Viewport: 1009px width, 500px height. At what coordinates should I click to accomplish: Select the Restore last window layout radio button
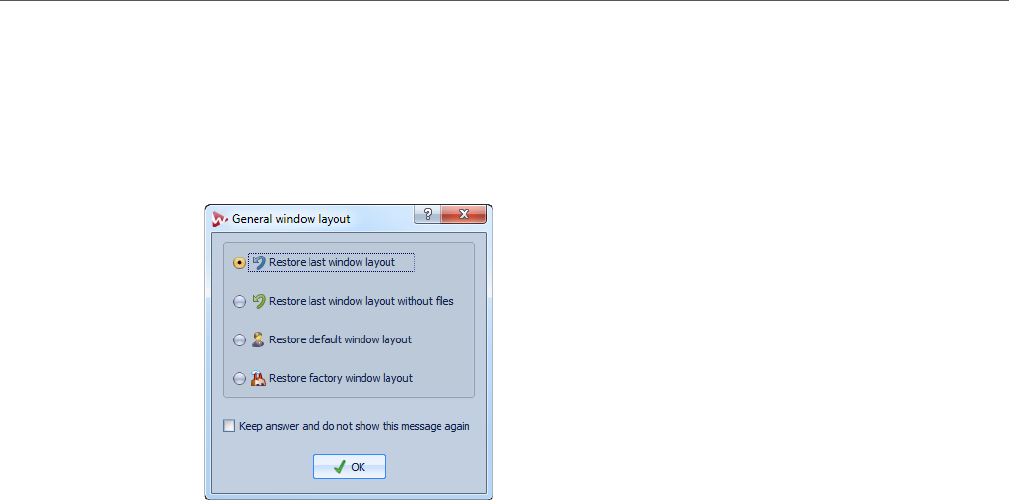[x=239, y=263]
